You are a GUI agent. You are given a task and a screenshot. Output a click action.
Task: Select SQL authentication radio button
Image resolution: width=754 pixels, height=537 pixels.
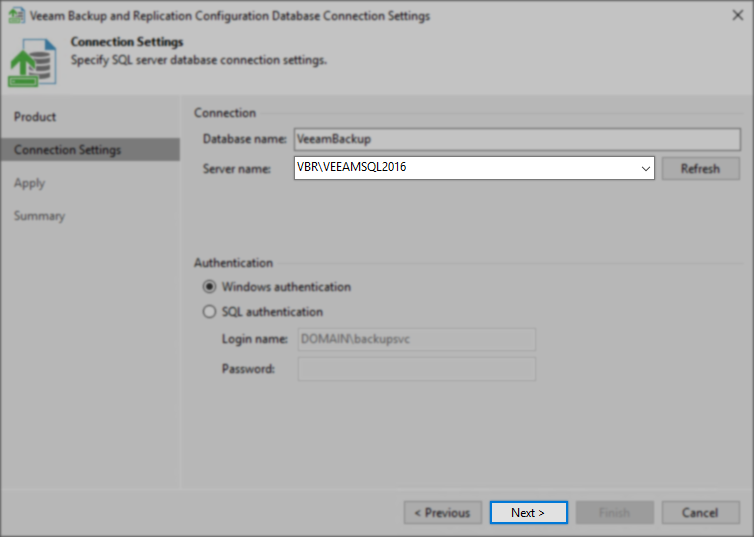coord(209,312)
